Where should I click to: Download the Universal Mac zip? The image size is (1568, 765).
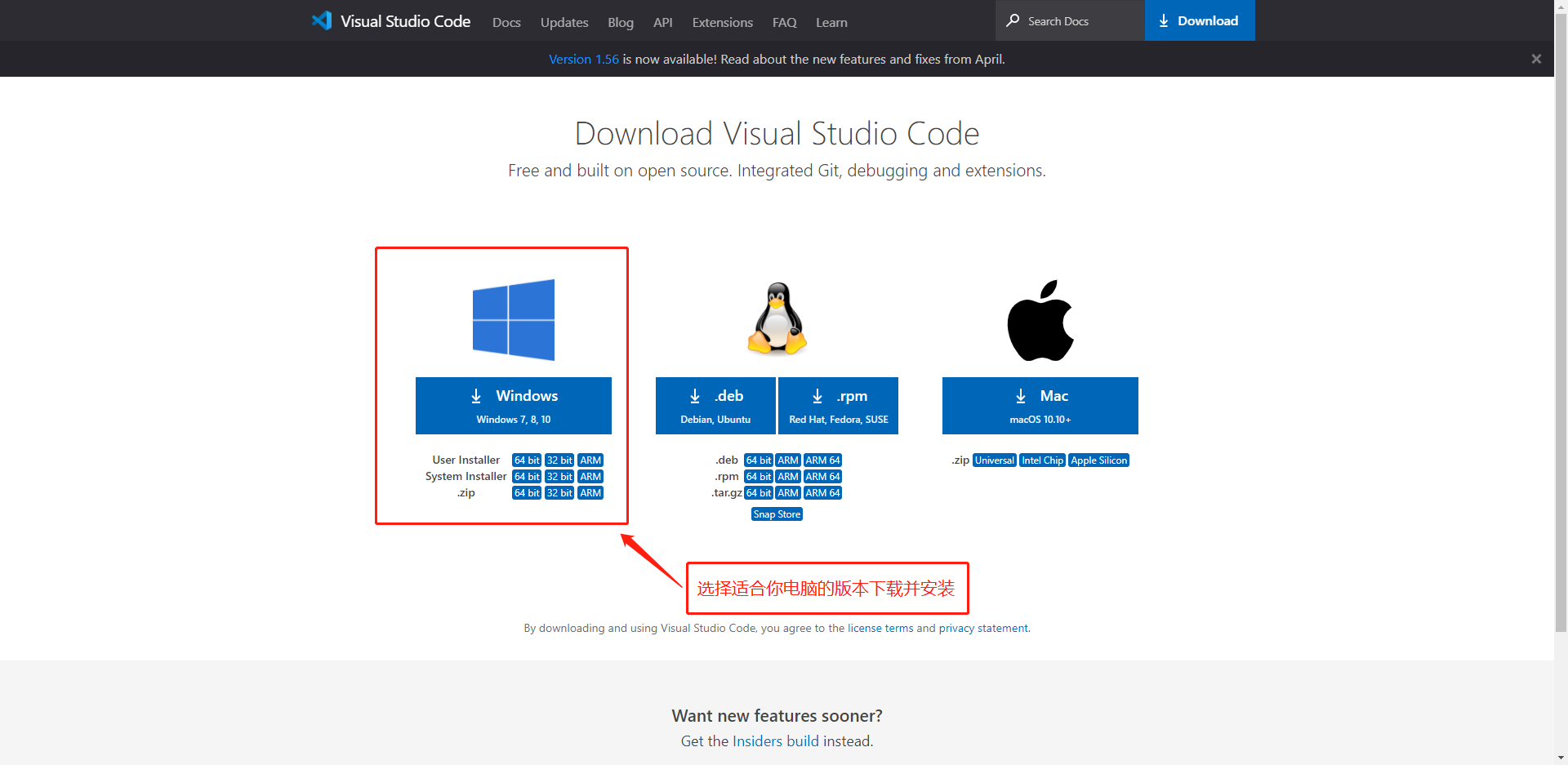tap(994, 460)
